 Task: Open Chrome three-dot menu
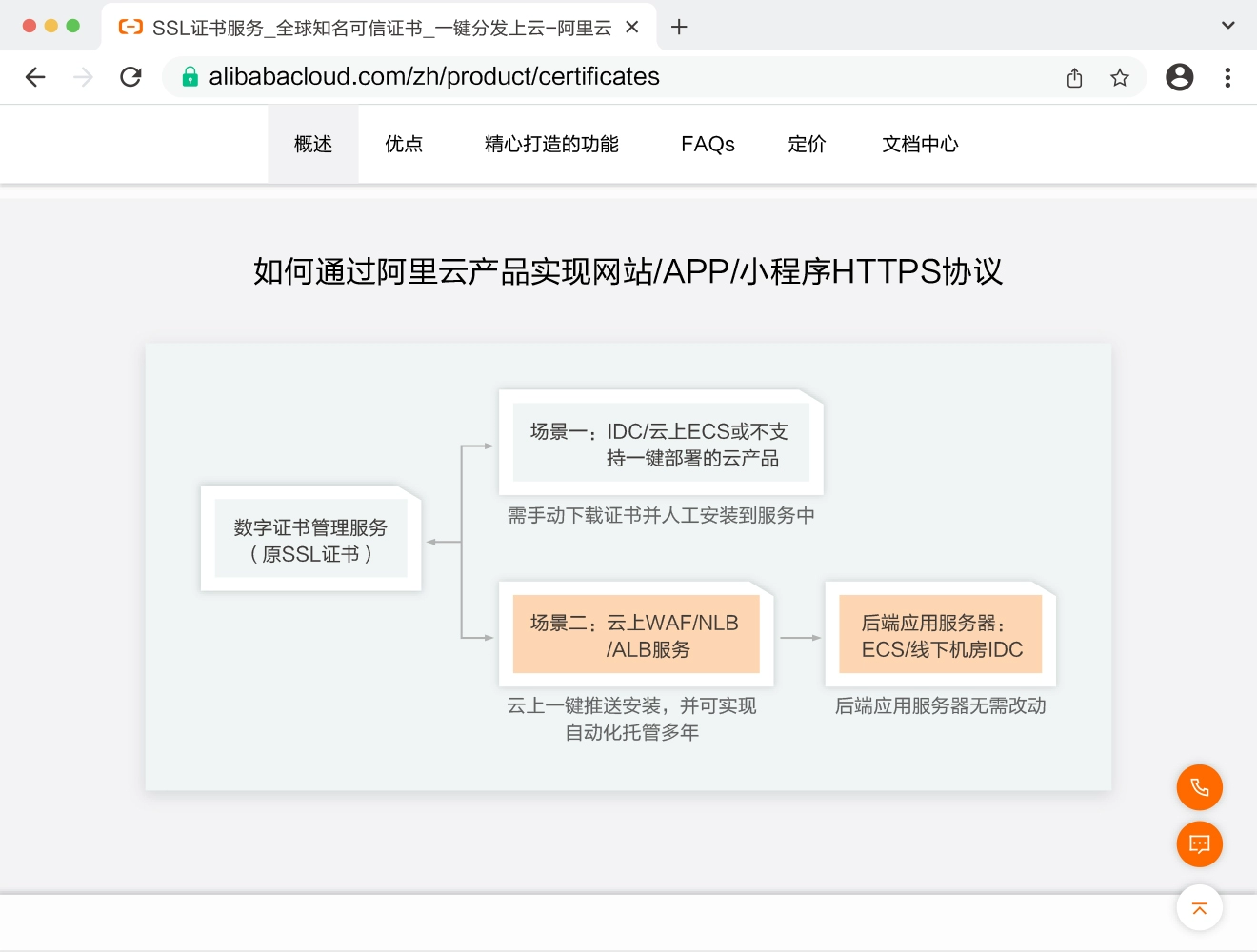(1227, 77)
